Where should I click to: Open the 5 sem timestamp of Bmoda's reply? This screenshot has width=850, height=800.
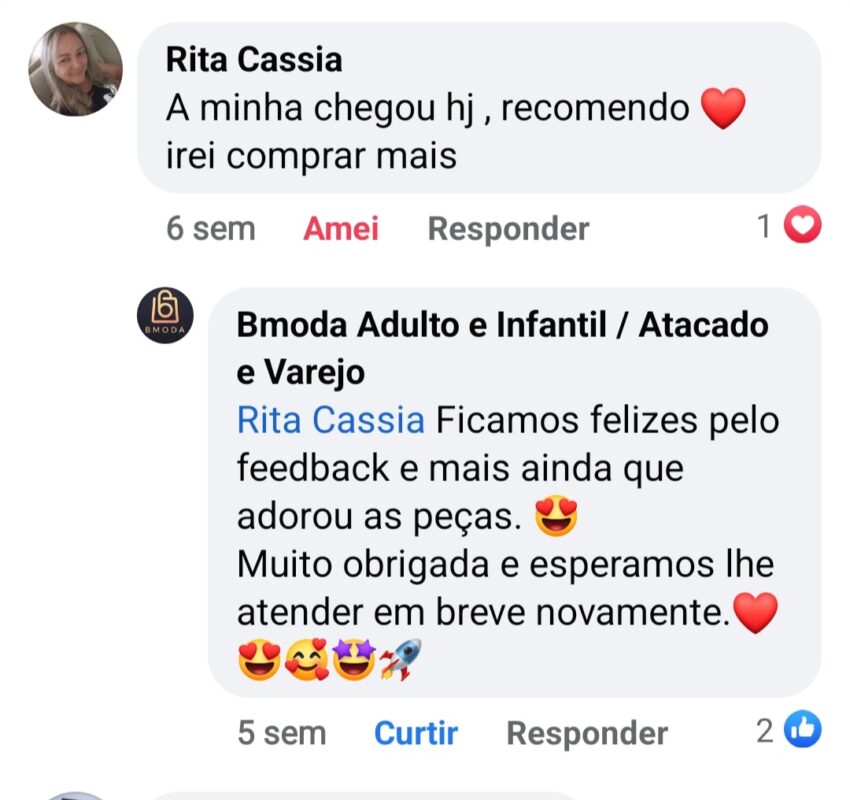coord(281,733)
